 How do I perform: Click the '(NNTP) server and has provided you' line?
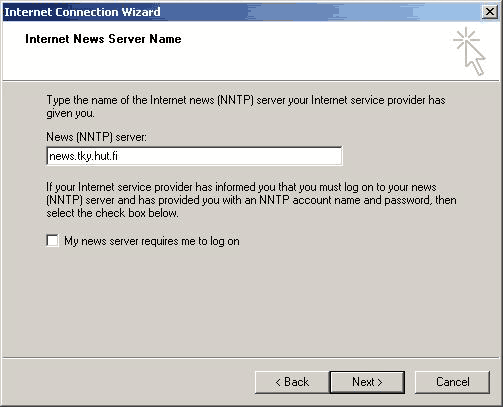pyautogui.click(x=251, y=200)
